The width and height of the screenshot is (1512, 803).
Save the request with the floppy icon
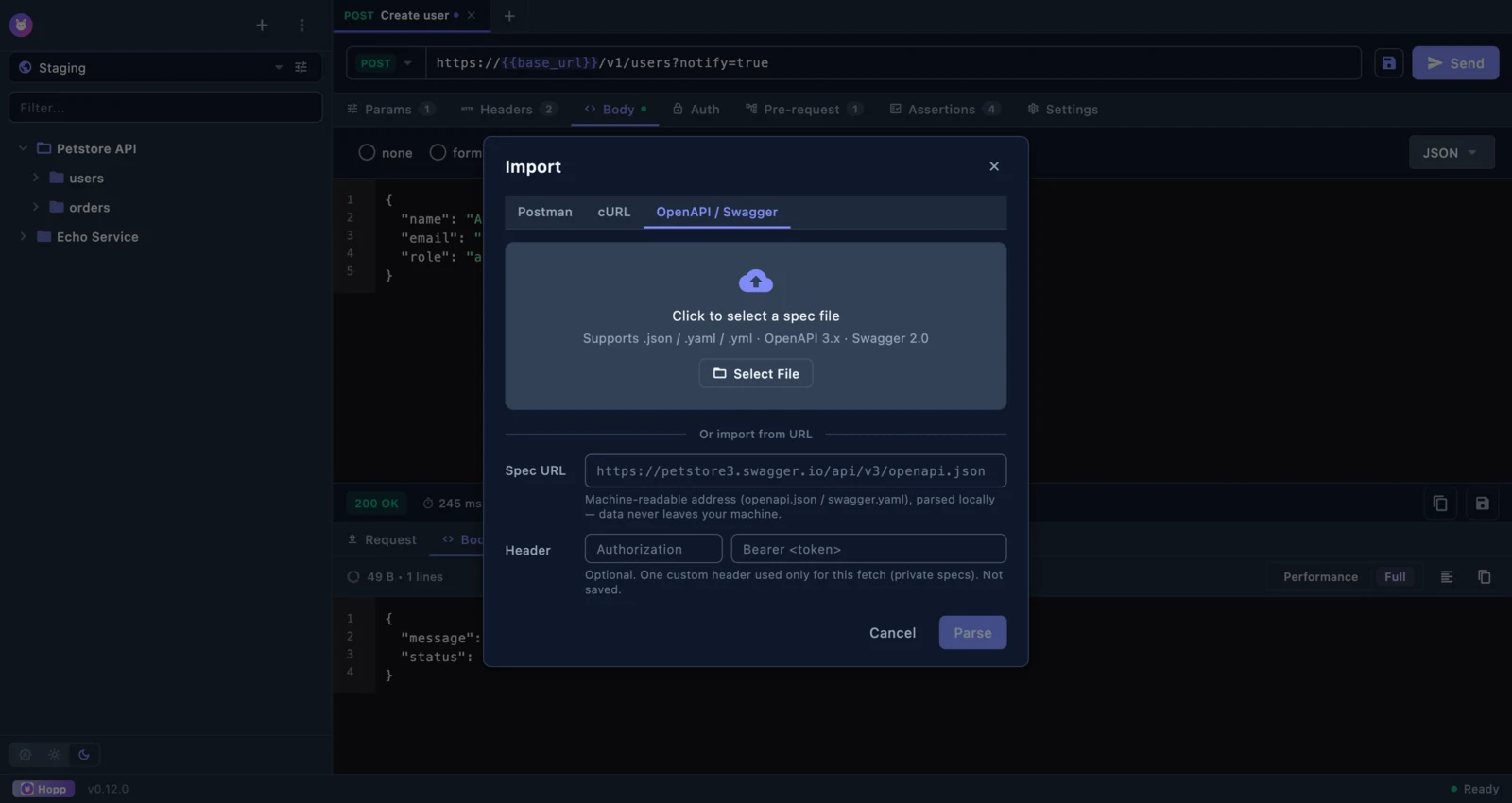pos(1388,63)
